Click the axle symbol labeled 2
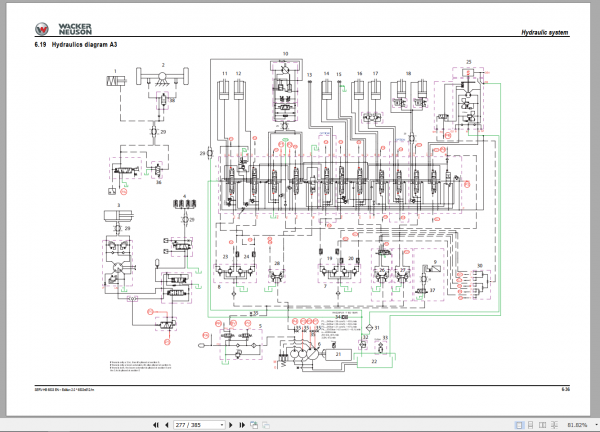 tap(163, 76)
